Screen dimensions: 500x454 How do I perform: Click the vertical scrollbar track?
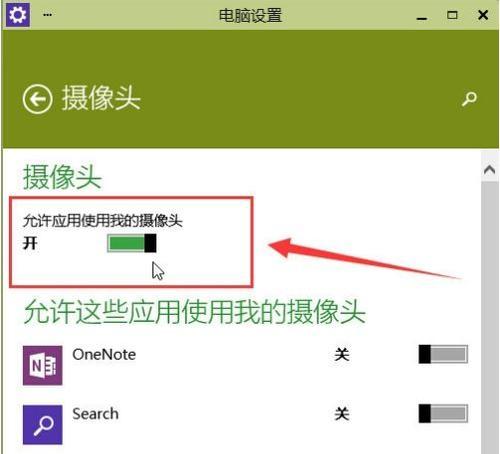tap(489, 317)
